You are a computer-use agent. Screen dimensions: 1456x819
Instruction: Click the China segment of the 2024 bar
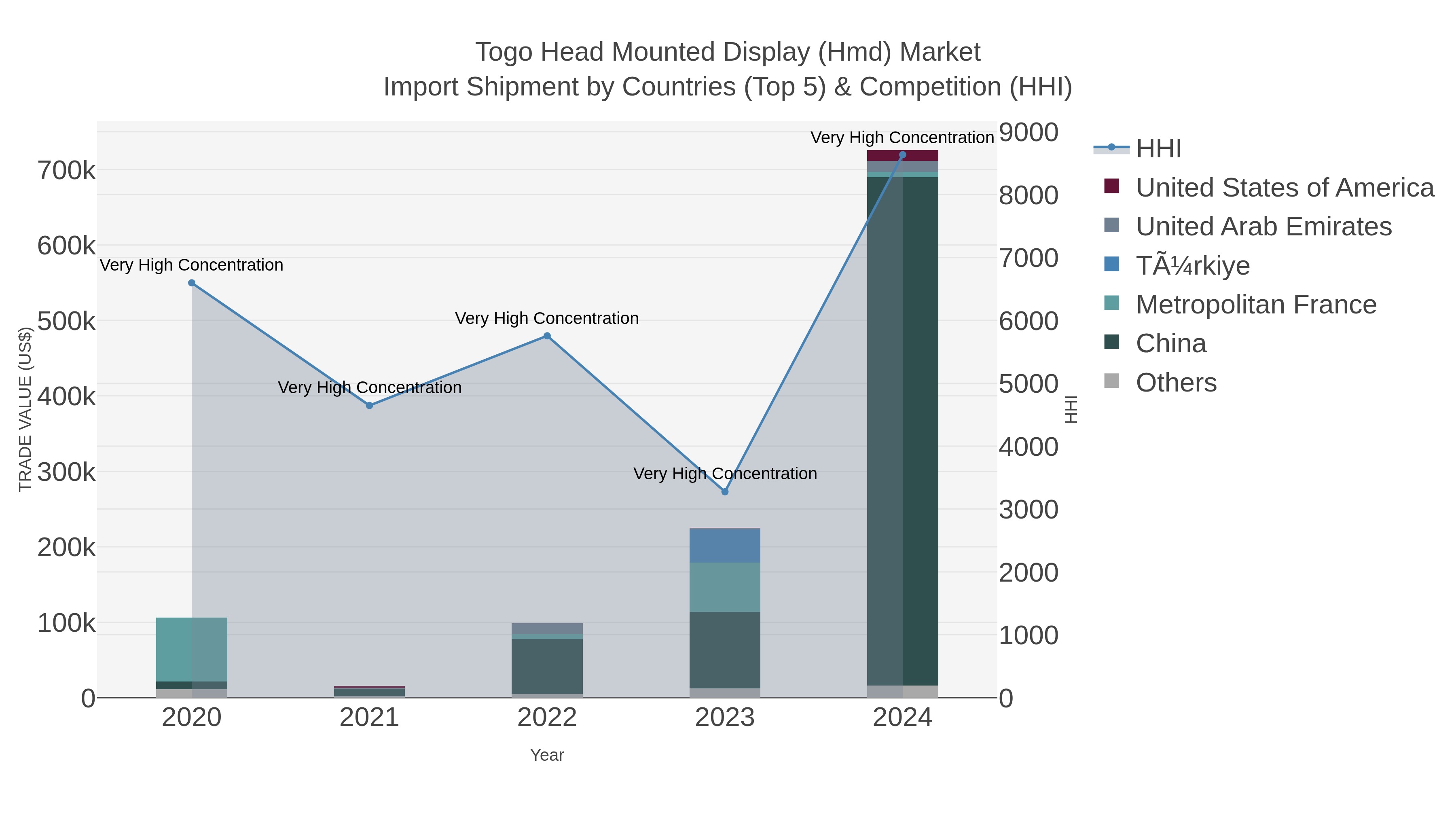tap(903, 431)
